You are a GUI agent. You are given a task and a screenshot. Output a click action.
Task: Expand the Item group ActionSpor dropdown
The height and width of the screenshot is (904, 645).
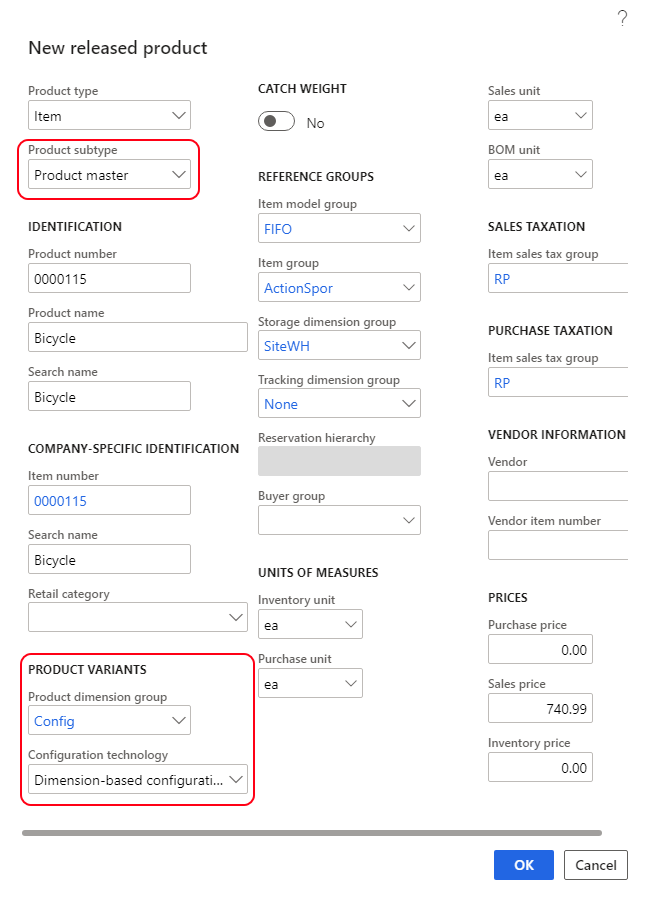[x=340, y=287]
